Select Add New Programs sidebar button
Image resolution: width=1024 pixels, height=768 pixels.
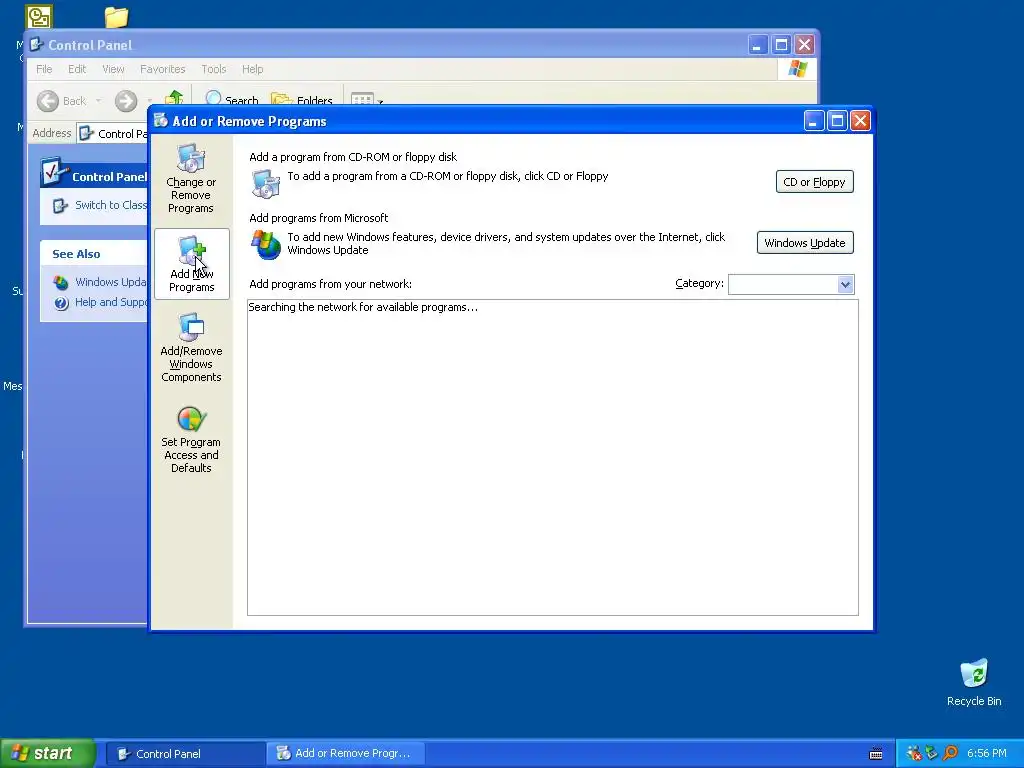pyautogui.click(x=192, y=264)
